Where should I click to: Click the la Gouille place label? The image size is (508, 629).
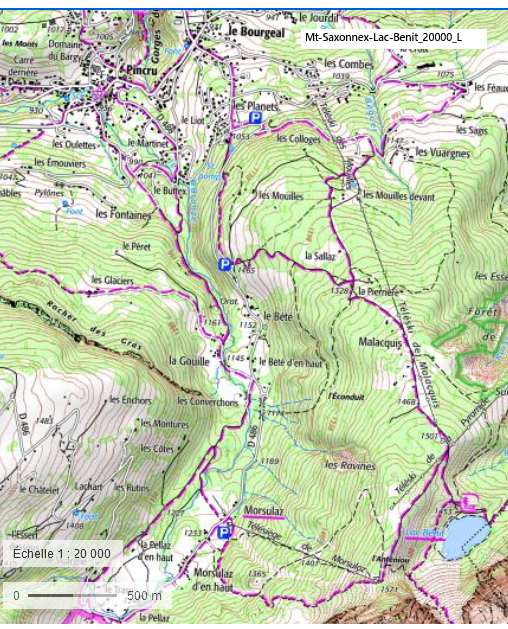point(189,361)
